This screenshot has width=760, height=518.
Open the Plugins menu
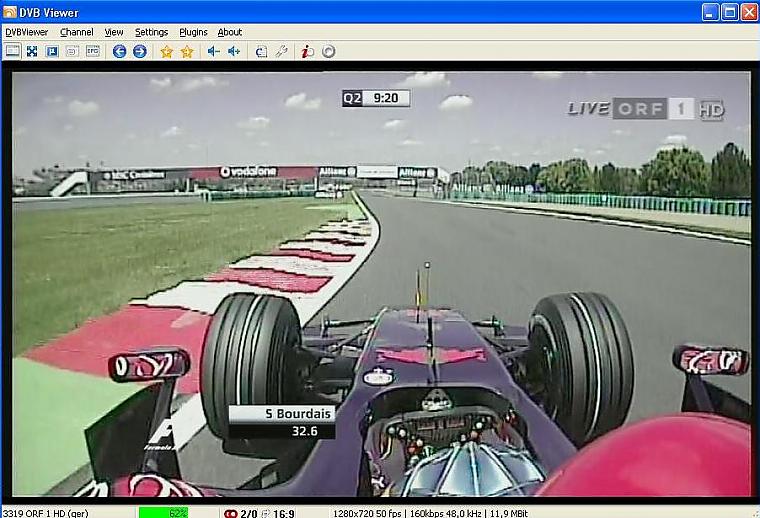(193, 32)
